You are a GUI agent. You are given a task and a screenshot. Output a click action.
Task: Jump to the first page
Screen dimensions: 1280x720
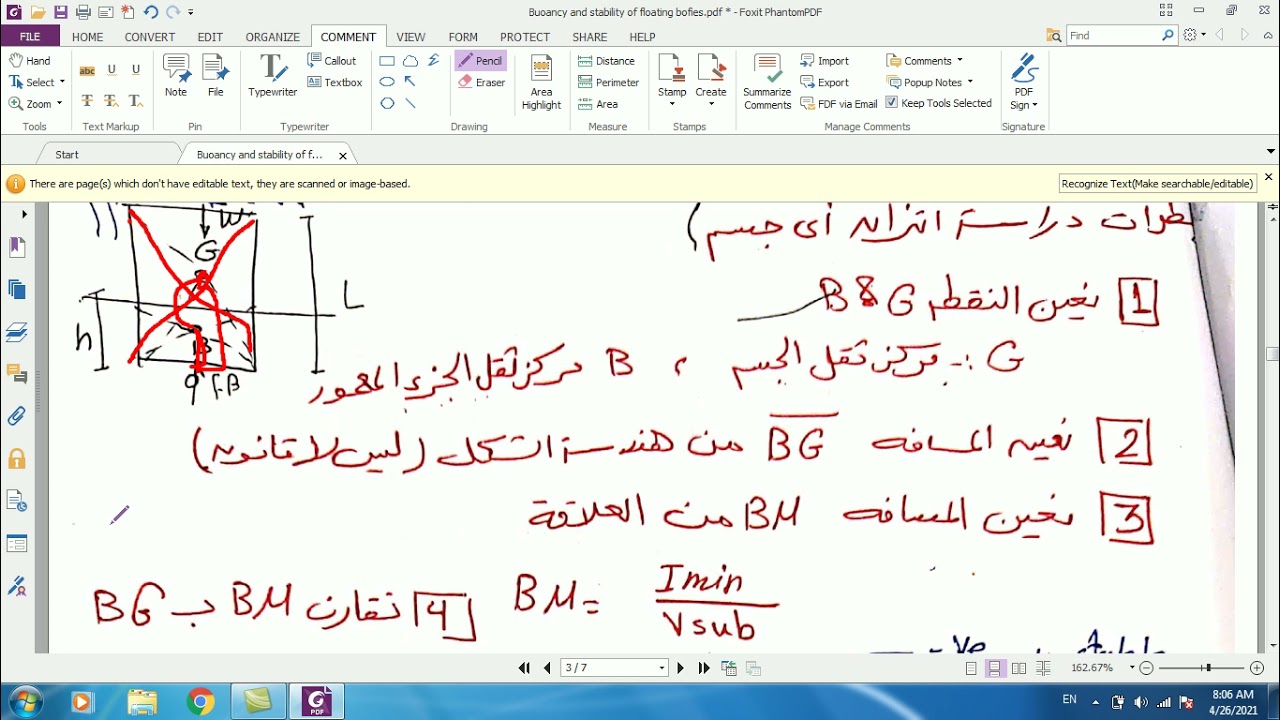[524, 668]
